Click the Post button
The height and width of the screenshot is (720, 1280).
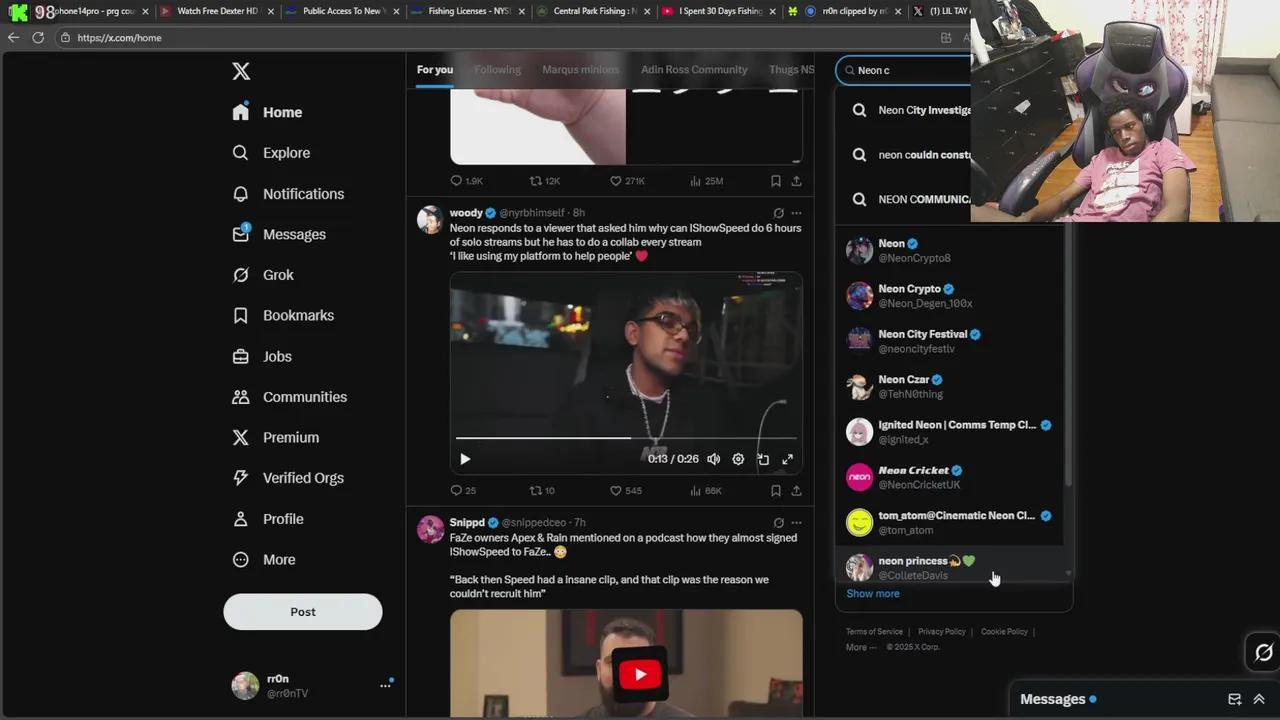tap(303, 612)
